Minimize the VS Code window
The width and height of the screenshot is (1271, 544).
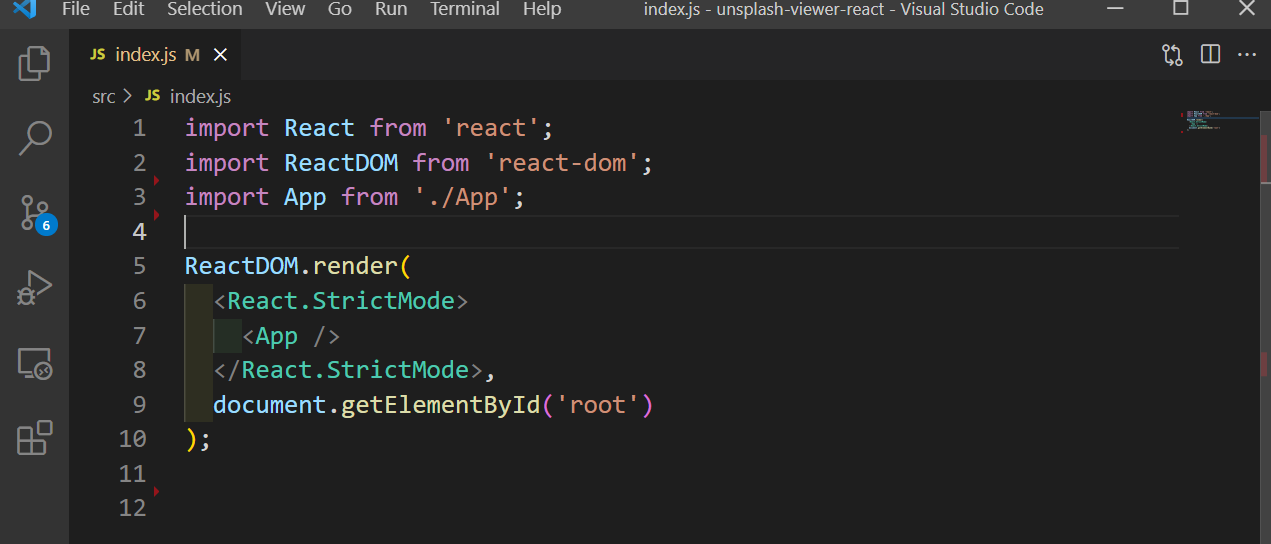tap(1117, 10)
